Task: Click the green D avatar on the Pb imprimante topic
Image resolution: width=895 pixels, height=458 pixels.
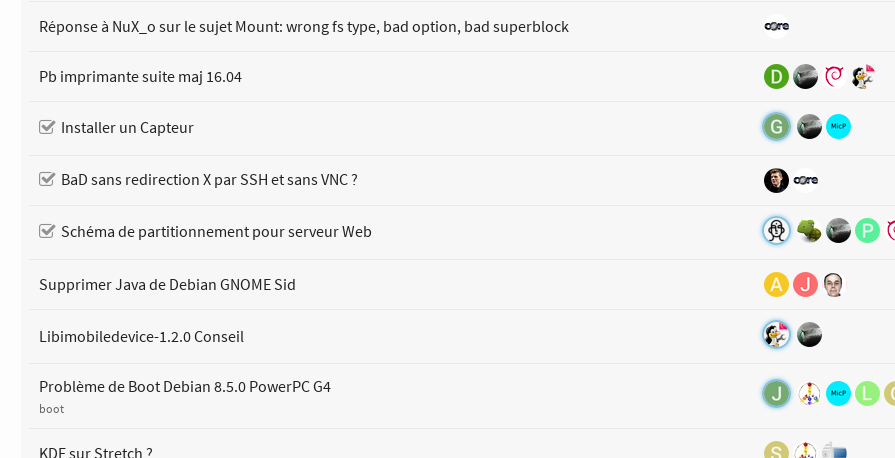Action: (x=776, y=77)
